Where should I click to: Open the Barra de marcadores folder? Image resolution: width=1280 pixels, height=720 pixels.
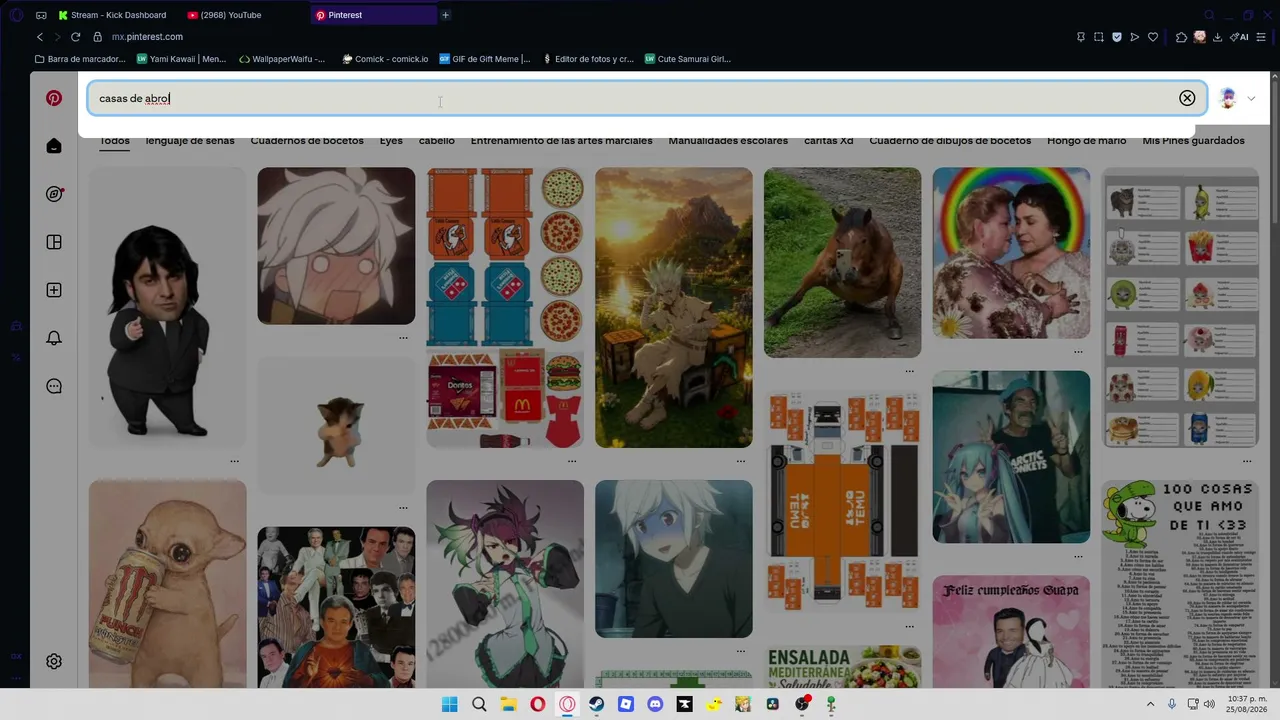[79, 59]
